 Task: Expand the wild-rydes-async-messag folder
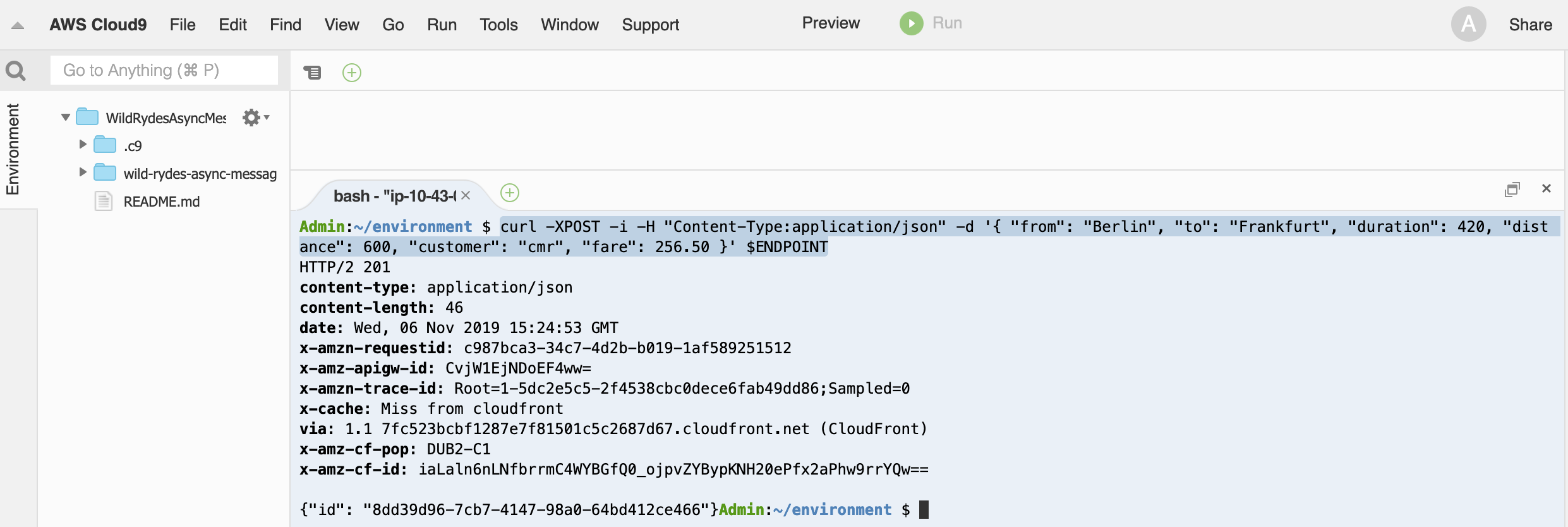(83, 173)
